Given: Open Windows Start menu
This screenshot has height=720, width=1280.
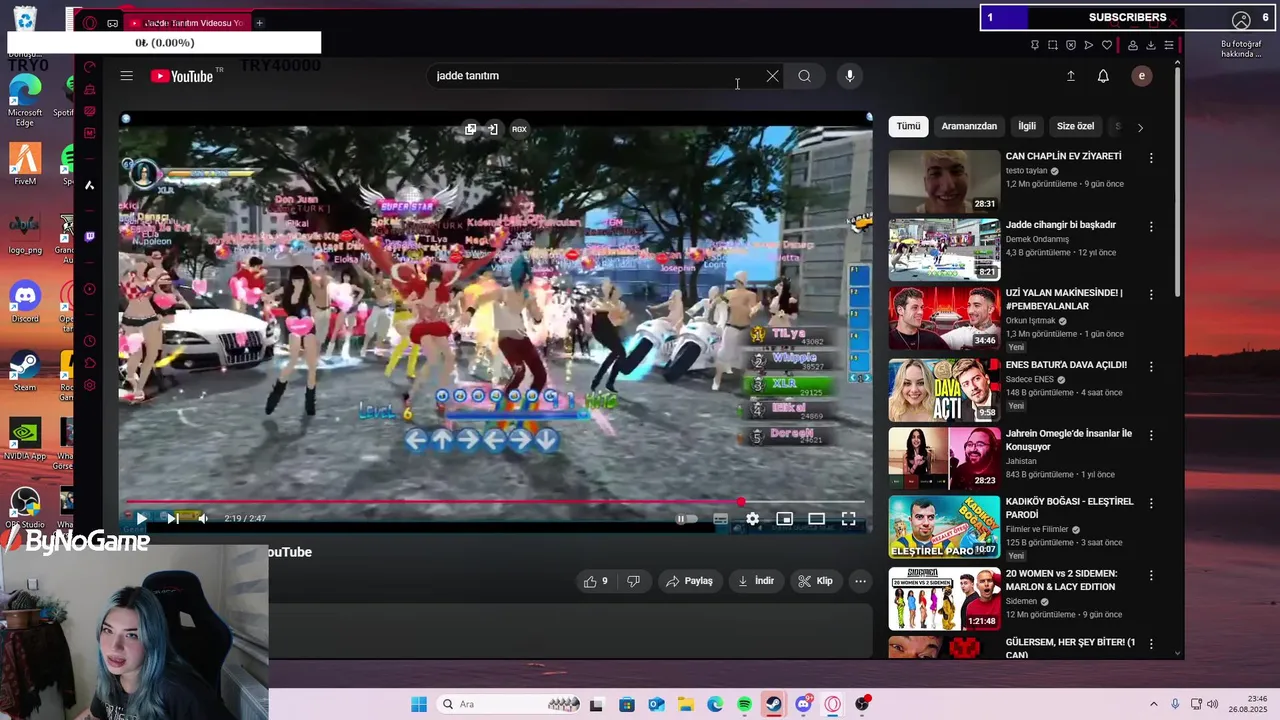Looking at the screenshot, I should [419, 704].
